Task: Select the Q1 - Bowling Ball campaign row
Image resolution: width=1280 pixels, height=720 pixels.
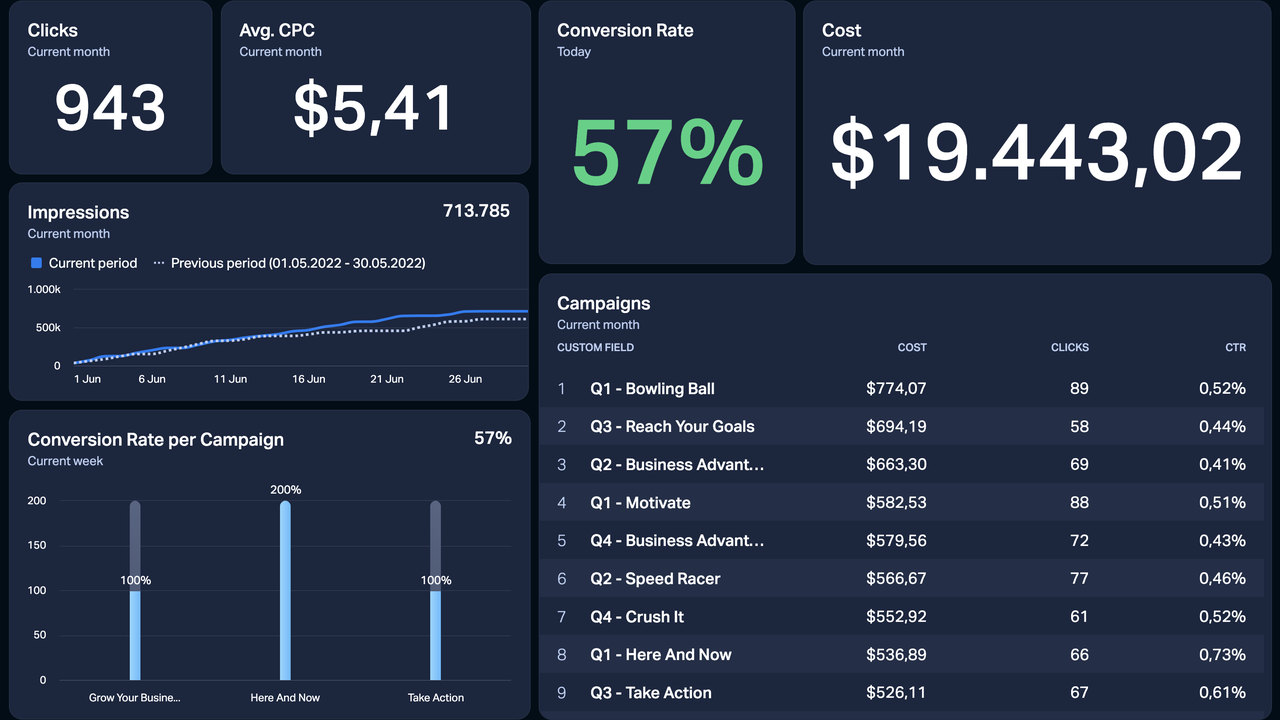Action: [652, 388]
